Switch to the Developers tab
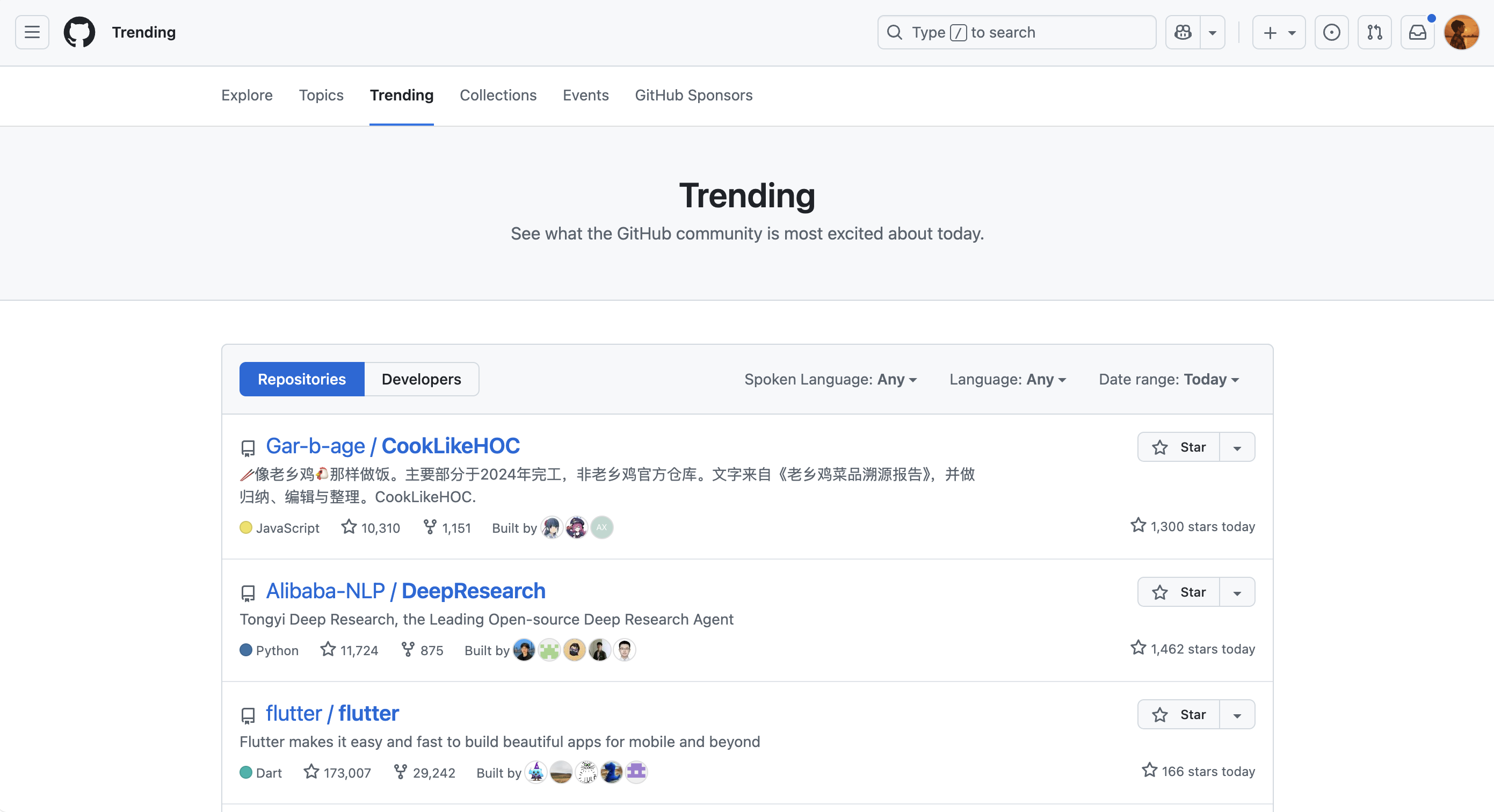This screenshot has width=1494, height=812. click(x=422, y=379)
